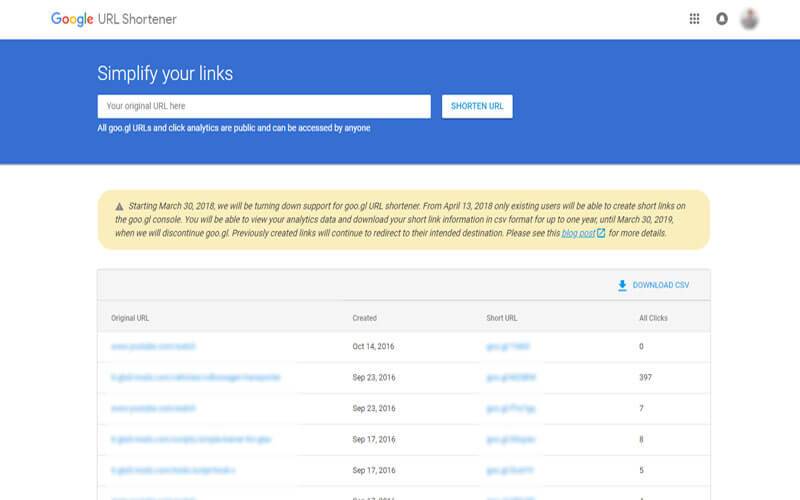
Task: Open the Google apps grid menu
Action: click(x=695, y=19)
